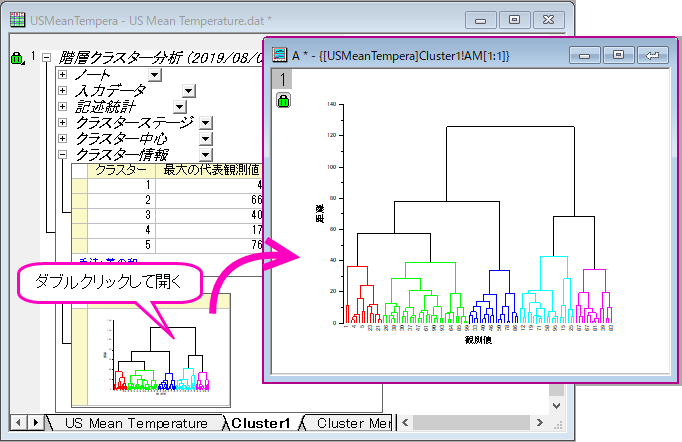Click the value 76 cell in the cluster table
The width and height of the screenshot is (682, 442).
(x=209, y=245)
